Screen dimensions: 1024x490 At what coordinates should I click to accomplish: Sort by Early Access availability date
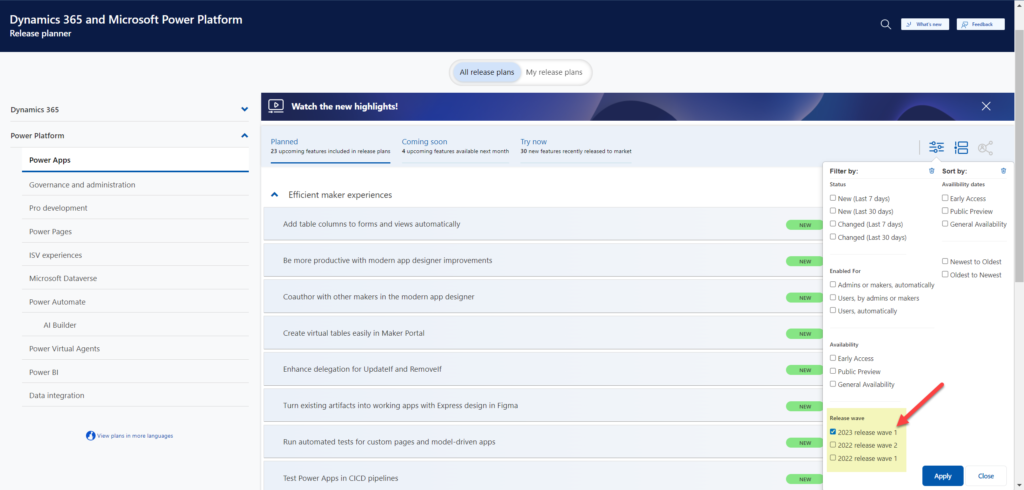click(x=945, y=198)
